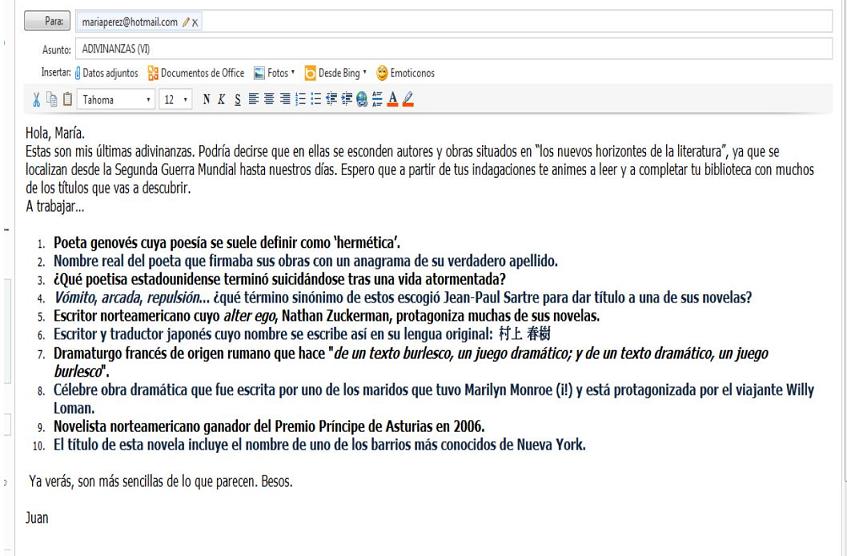
Task: Click the Datos adjuntos paperclip link
Action: [106, 73]
